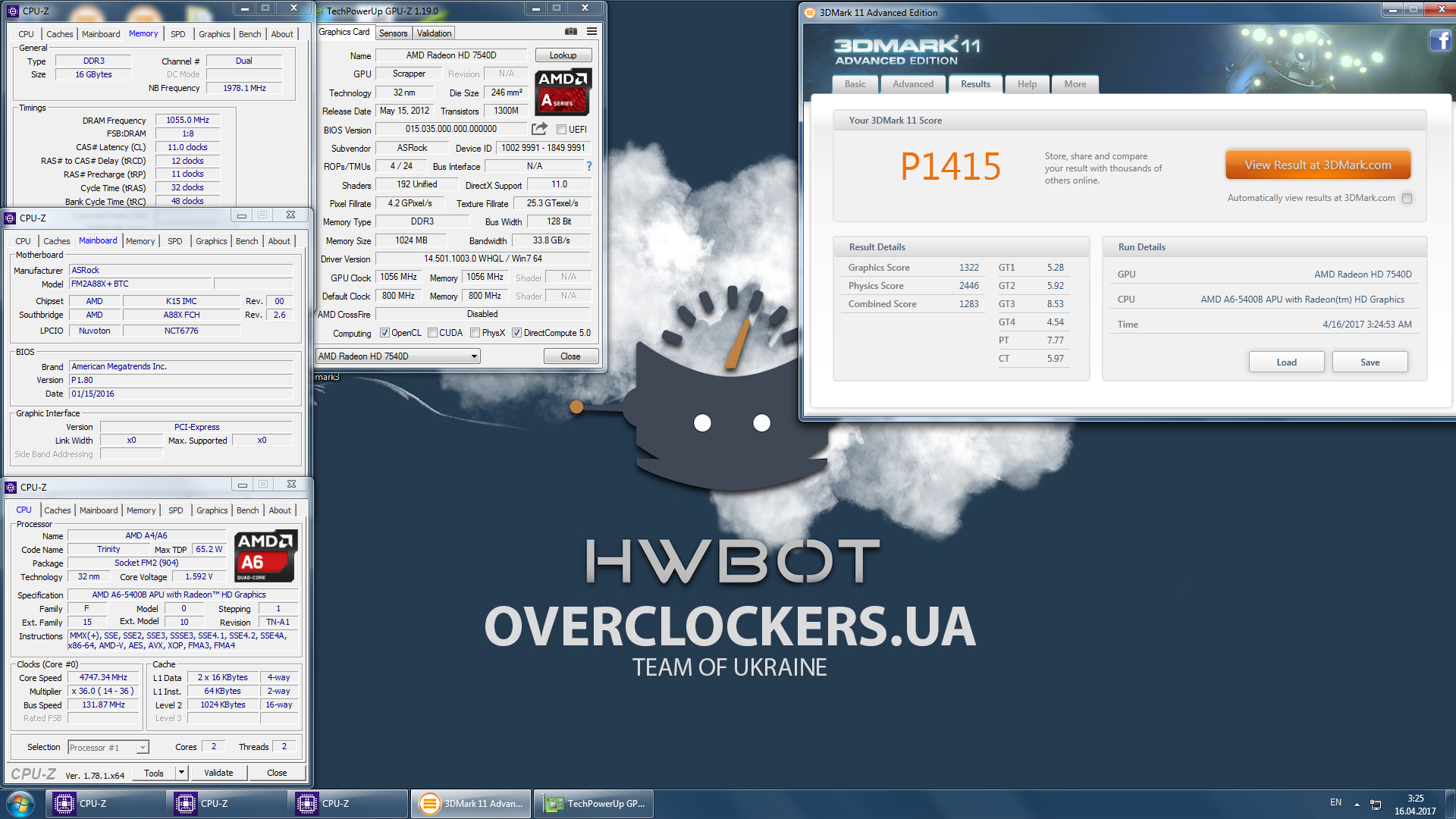Select Graphics tab in the Mainboard CPU-Z window
The height and width of the screenshot is (819, 1456).
tap(211, 241)
